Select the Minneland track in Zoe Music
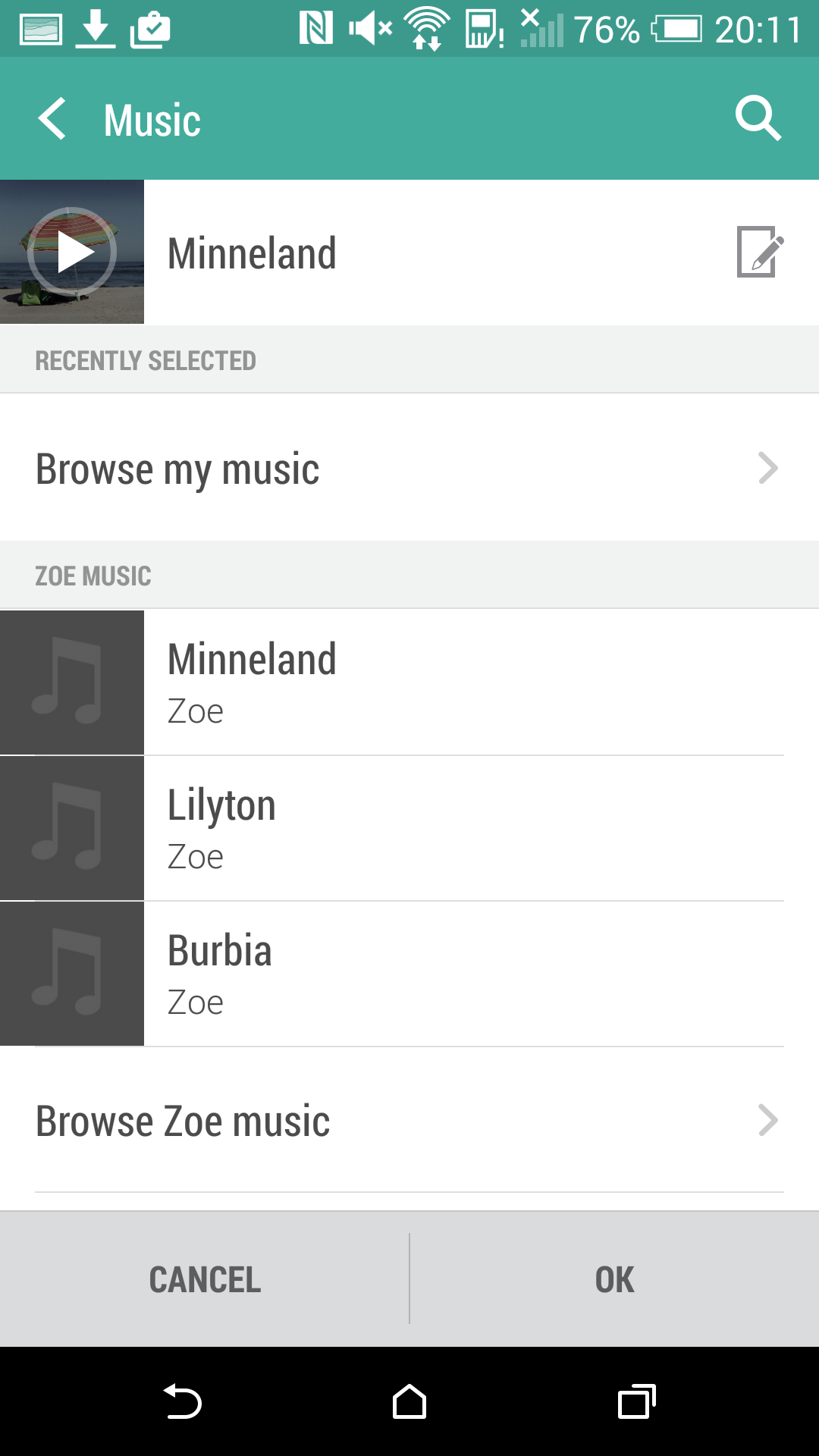 click(x=463, y=682)
